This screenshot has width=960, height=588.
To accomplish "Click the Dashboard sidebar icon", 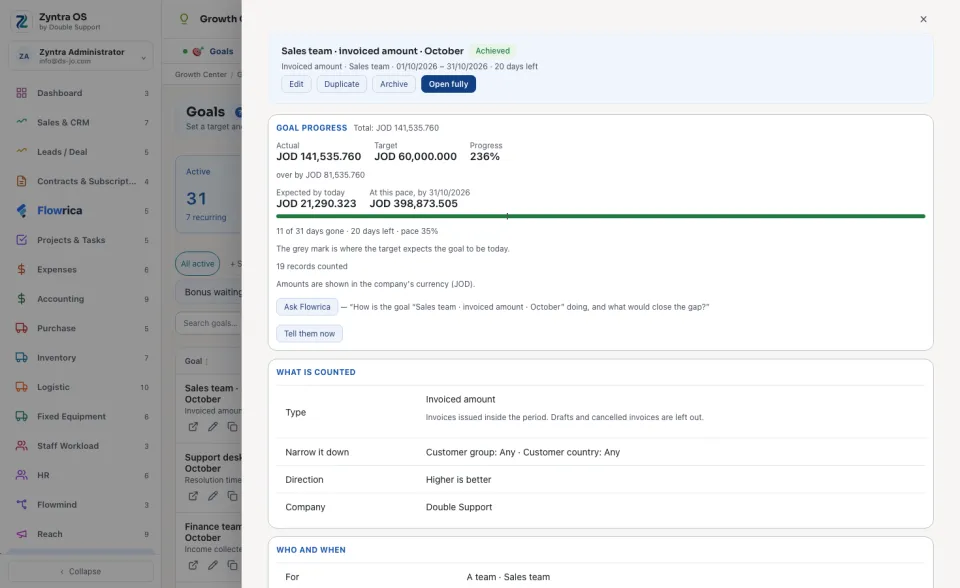I will 21,93.
